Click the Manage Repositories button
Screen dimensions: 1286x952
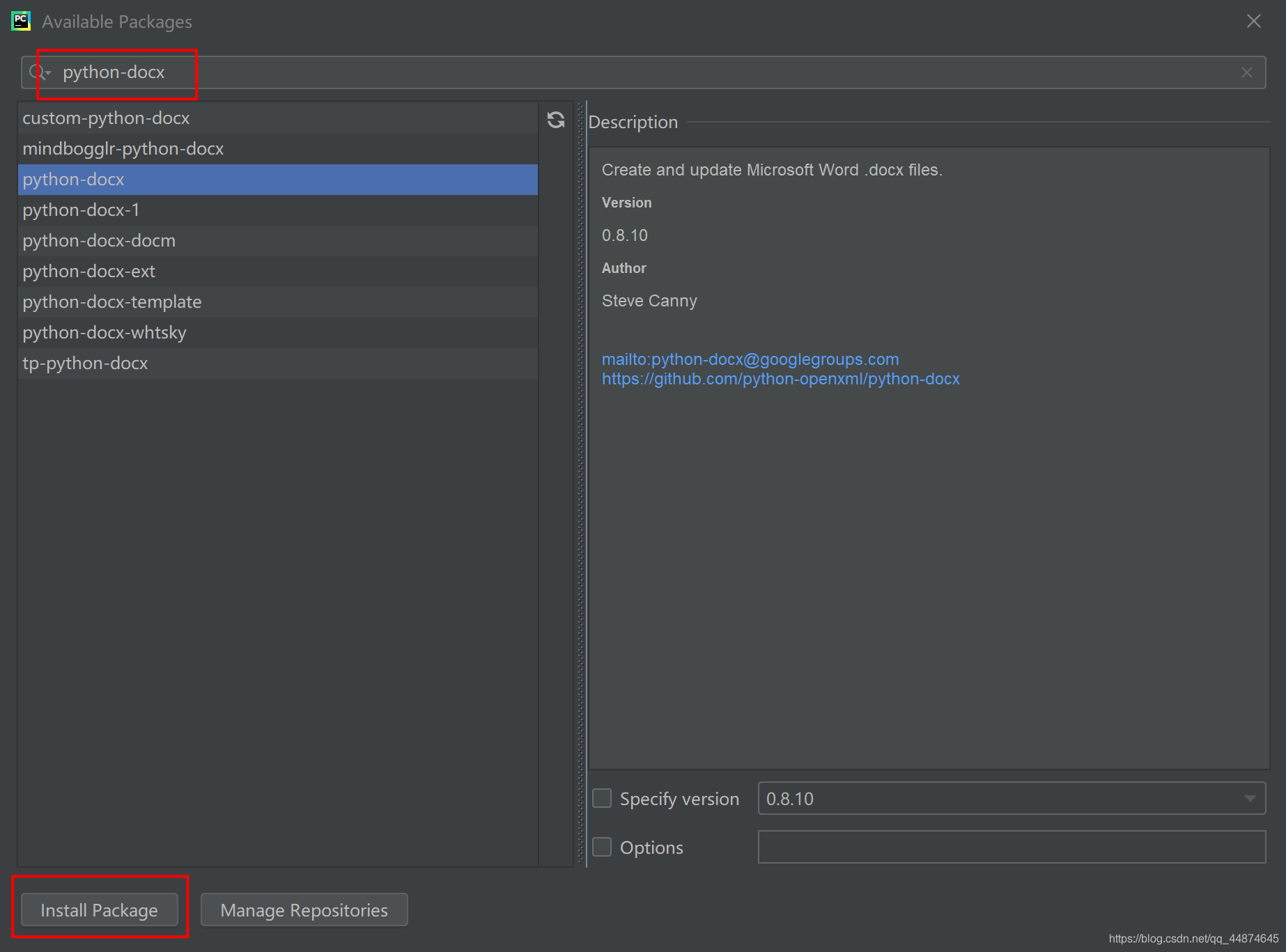click(304, 910)
